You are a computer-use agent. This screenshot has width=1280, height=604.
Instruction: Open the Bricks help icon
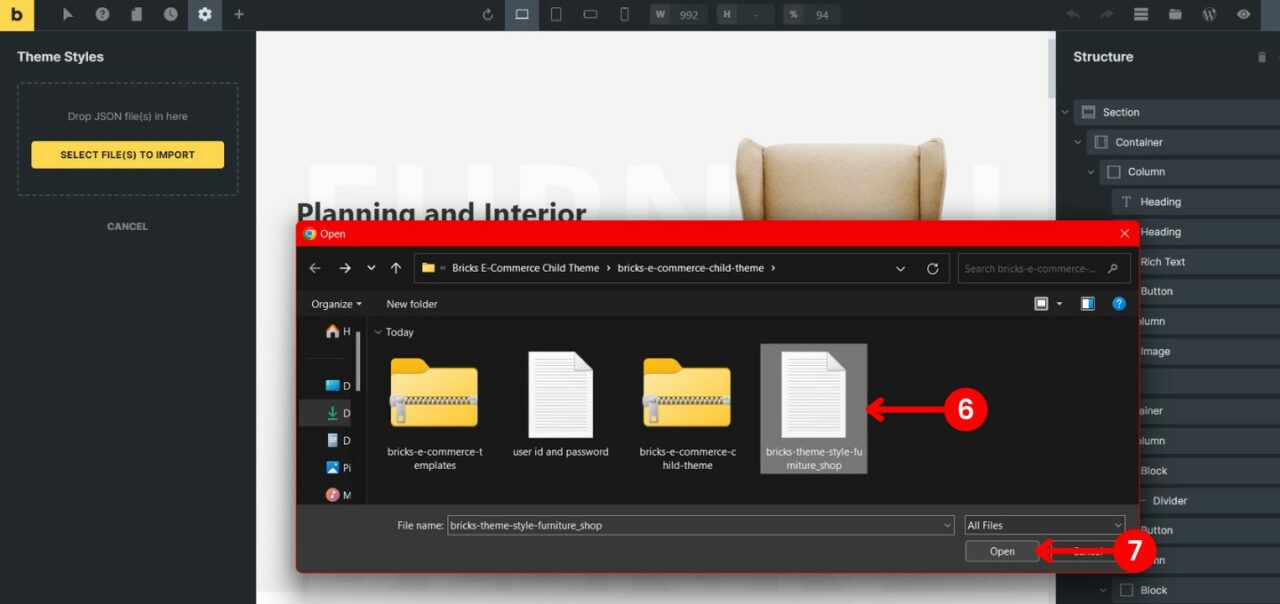tap(101, 14)
